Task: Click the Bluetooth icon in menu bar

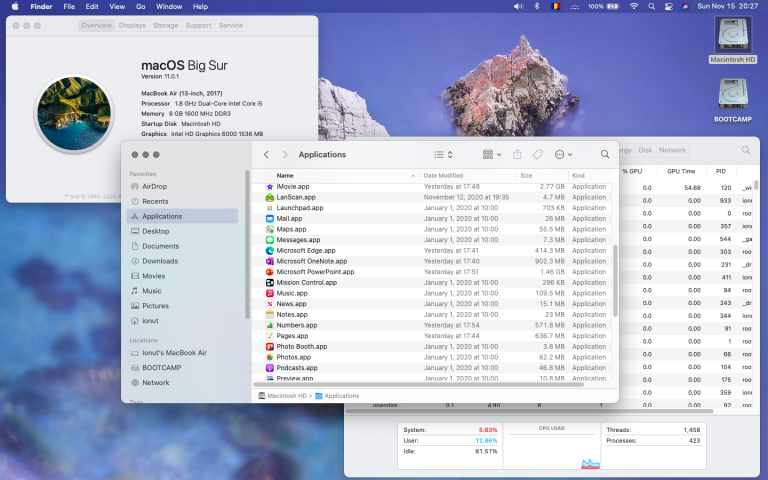Action: coord(537,6)
